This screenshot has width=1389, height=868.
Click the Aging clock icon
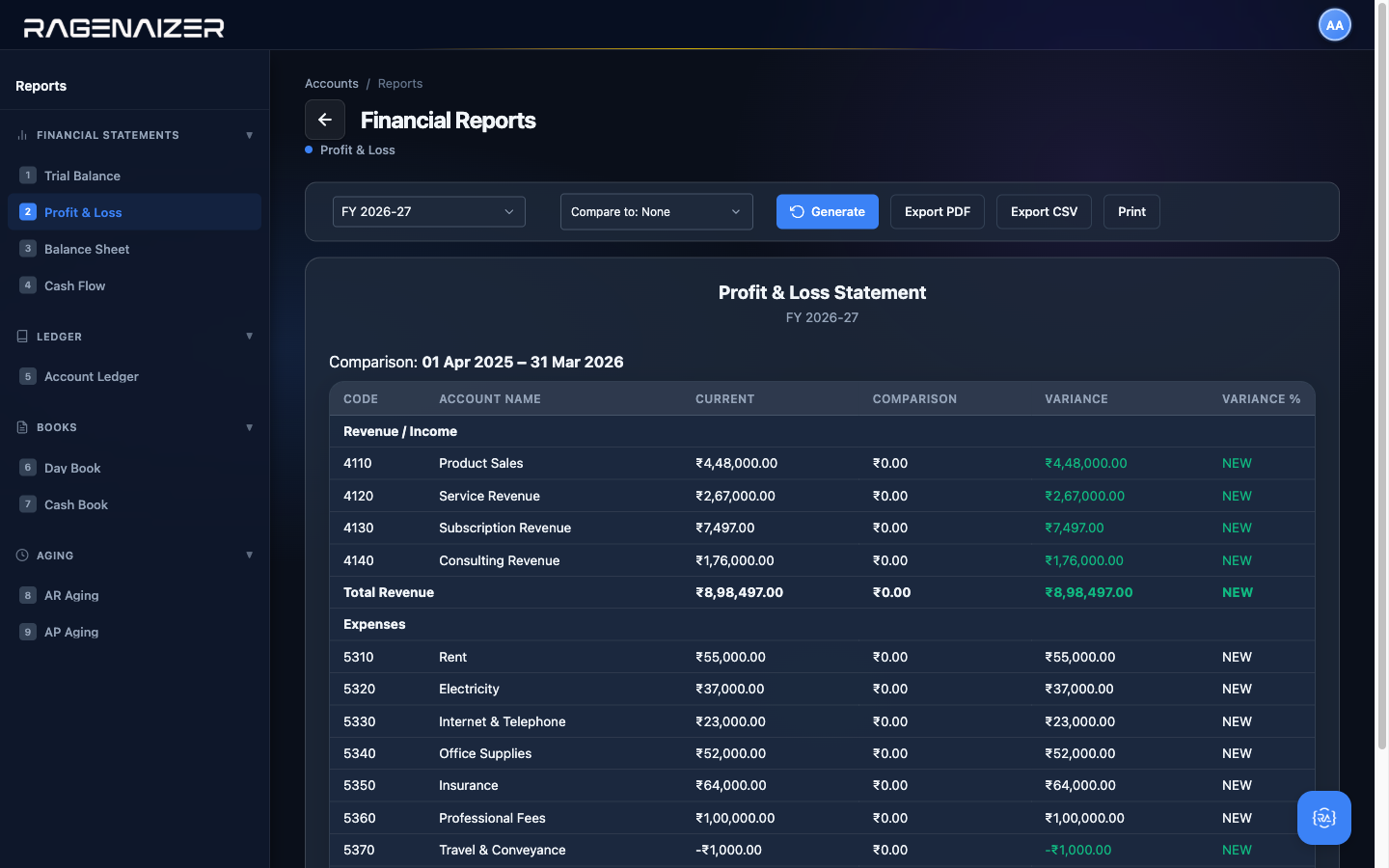coord(22,556)
